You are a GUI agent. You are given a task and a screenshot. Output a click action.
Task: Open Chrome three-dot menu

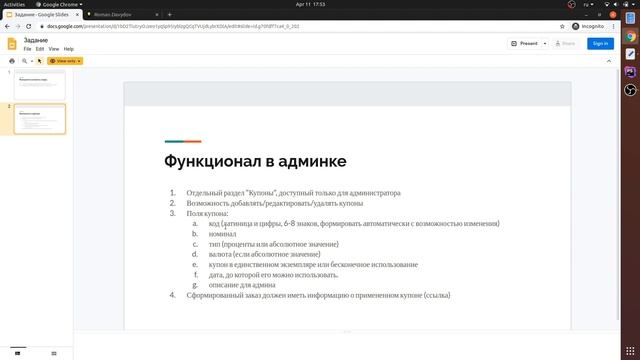pos(613,27)
